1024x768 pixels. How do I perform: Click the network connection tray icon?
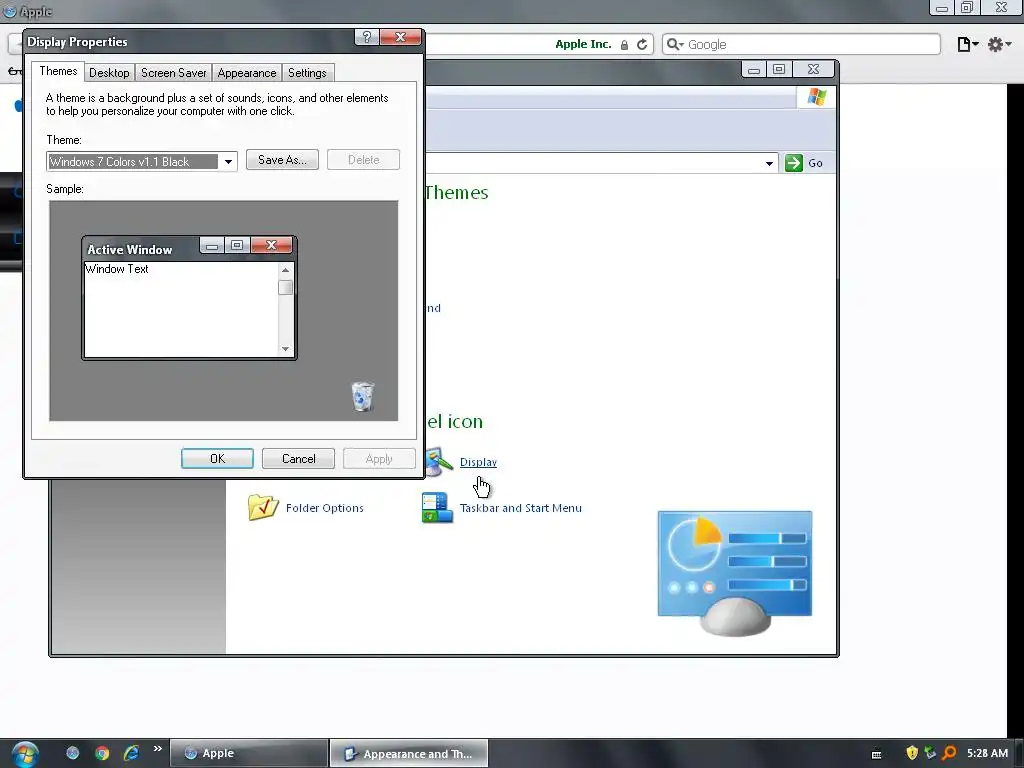tap(930, 753)
